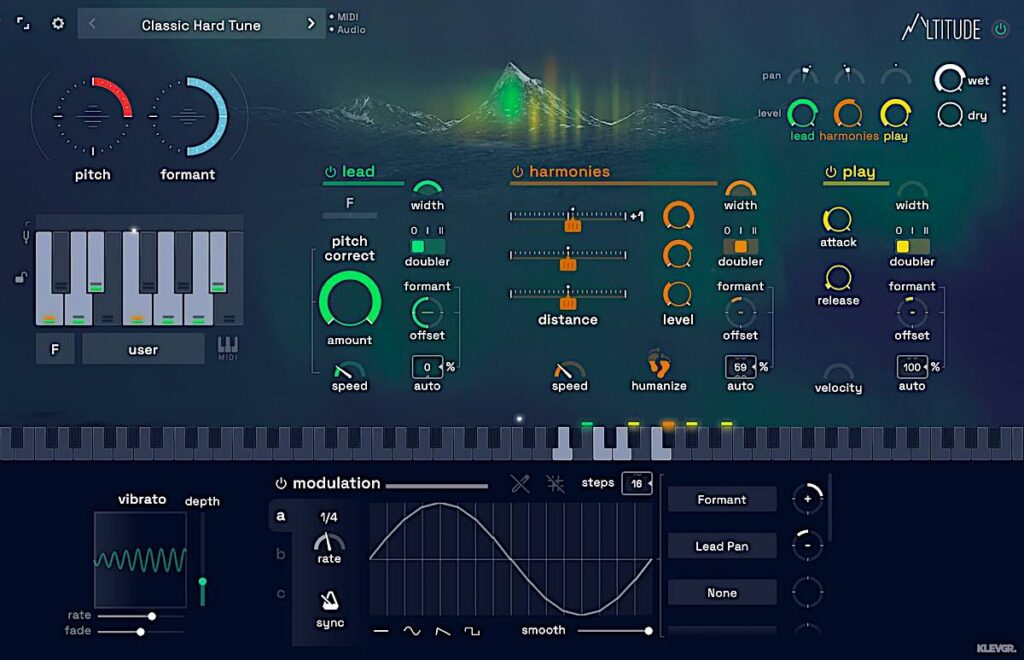The height and width of the screenshot is (660, 1024).
Task: Click the play attack knob
Action: pos(837,221)
